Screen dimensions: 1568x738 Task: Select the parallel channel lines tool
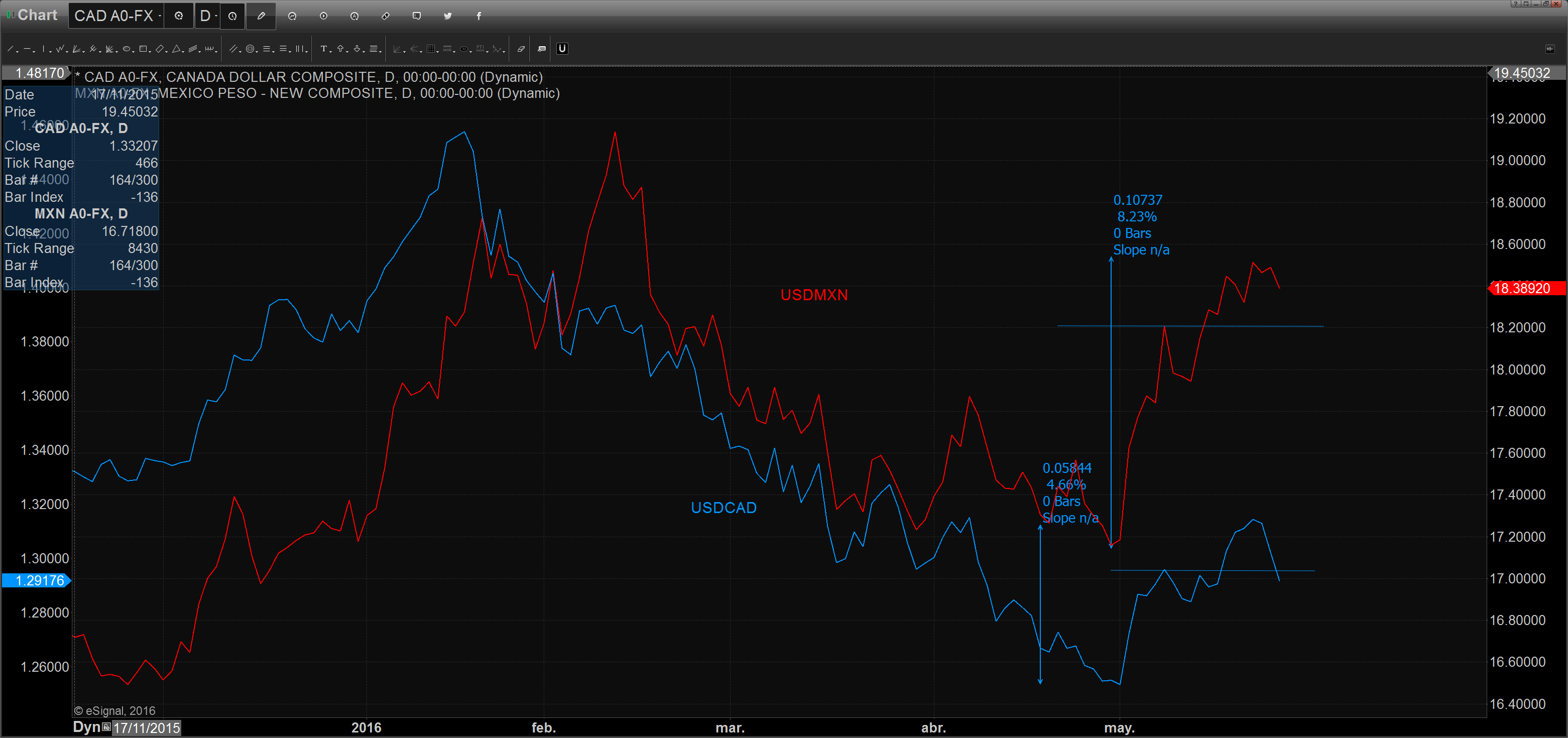tap(193, 49)
